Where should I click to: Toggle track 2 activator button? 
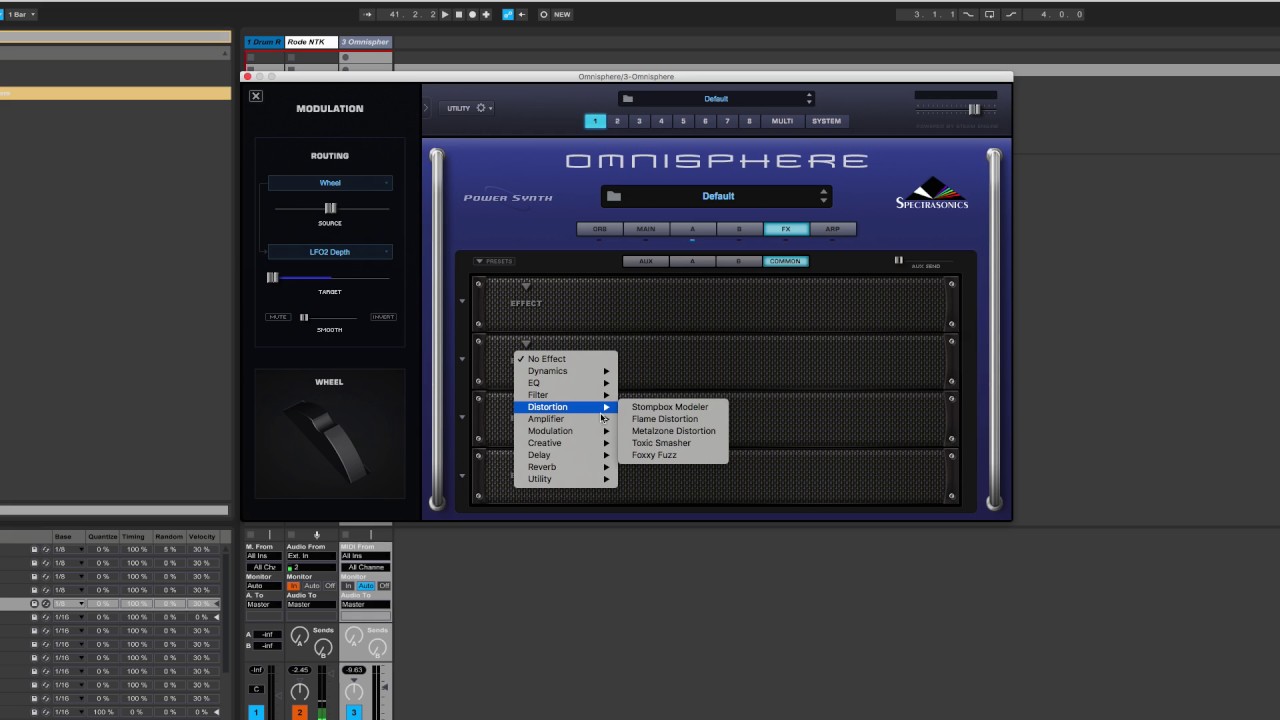(x=299, y=712)
